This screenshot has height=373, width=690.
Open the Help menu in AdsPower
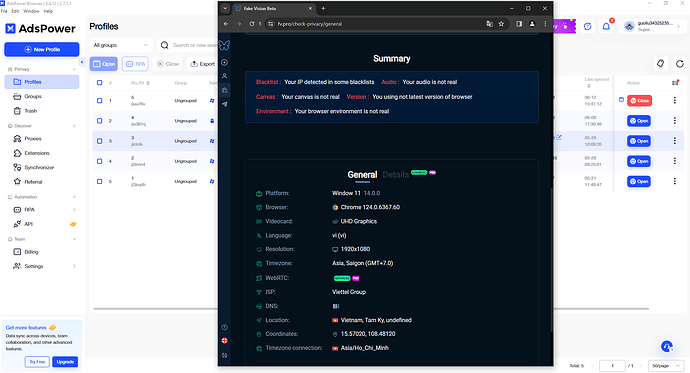(x=48, y=11)
